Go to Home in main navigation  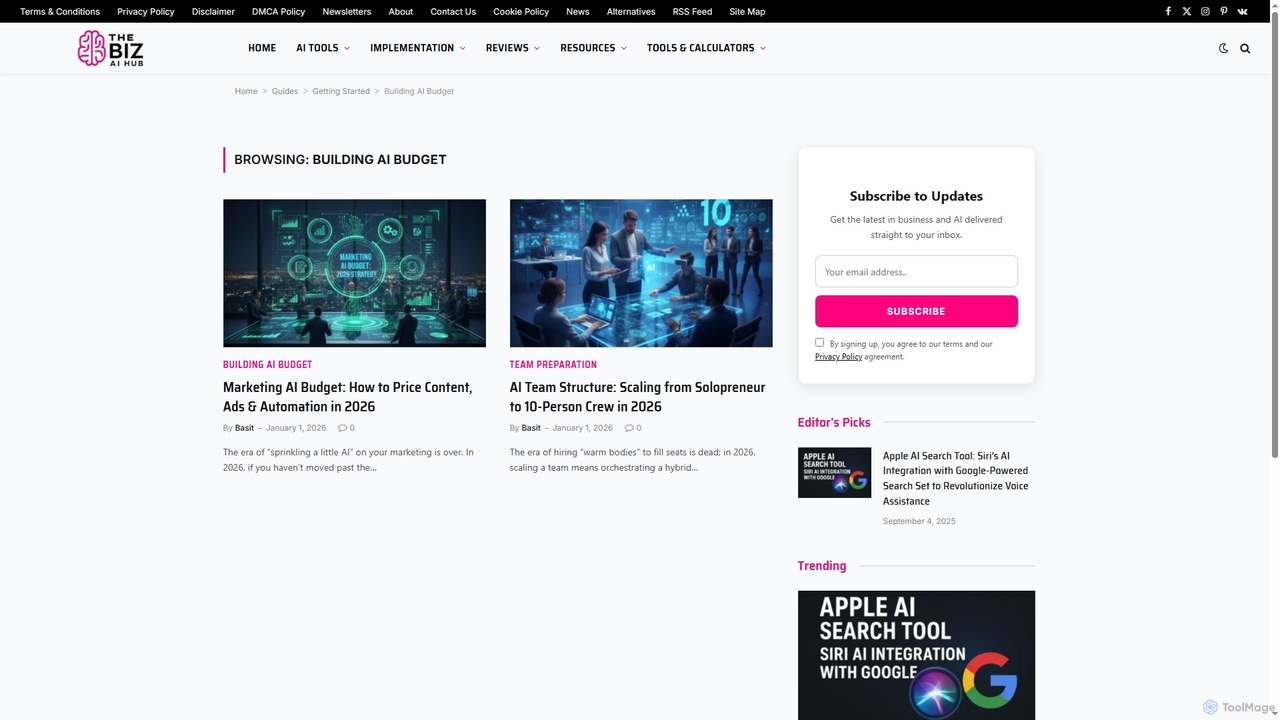pyautogui.click(x=262, y=48)
